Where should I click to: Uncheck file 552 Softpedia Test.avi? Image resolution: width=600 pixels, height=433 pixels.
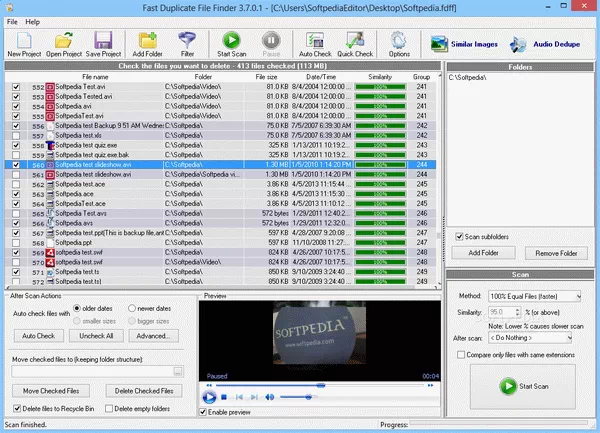(x=16, y=87)
